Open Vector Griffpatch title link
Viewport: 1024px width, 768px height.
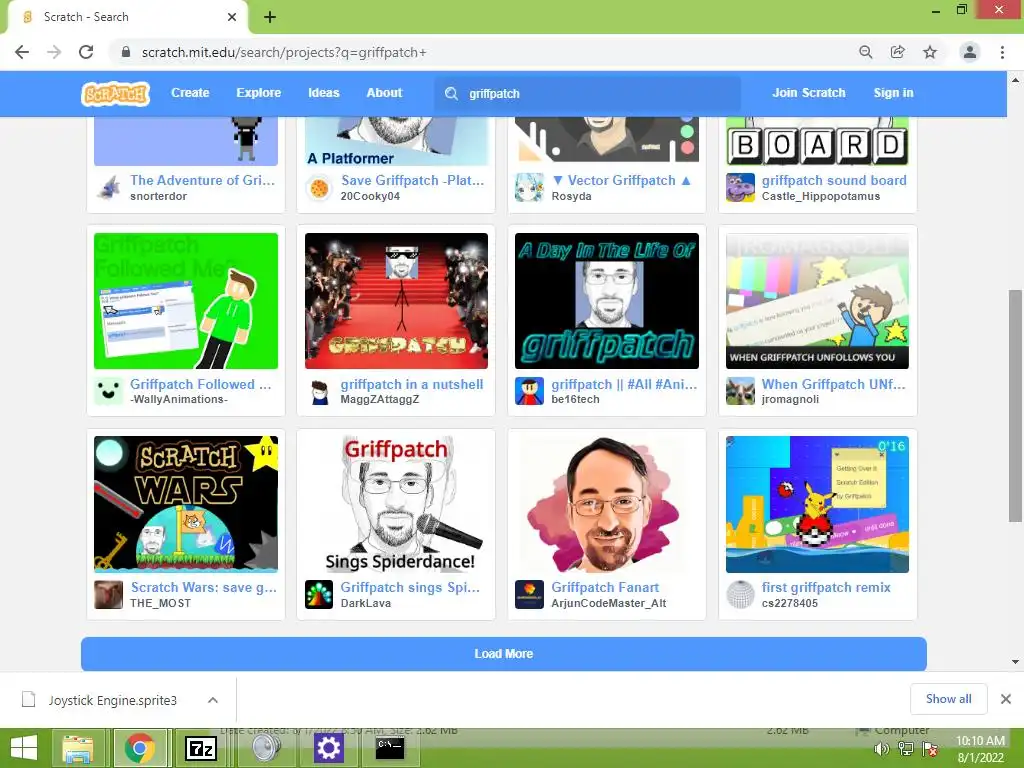(621, 180)
